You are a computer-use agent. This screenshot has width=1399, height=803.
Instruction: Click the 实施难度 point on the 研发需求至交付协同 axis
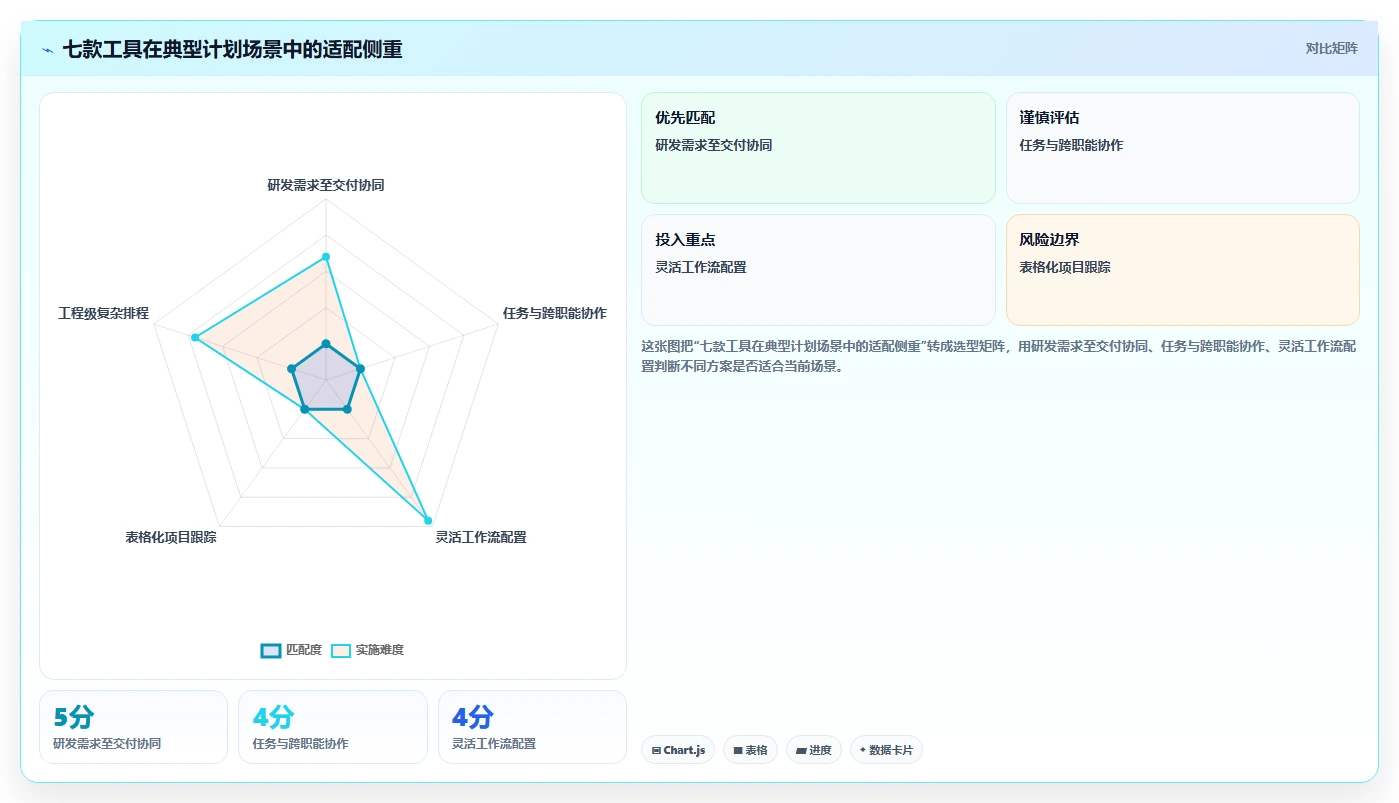click(326, 257)
